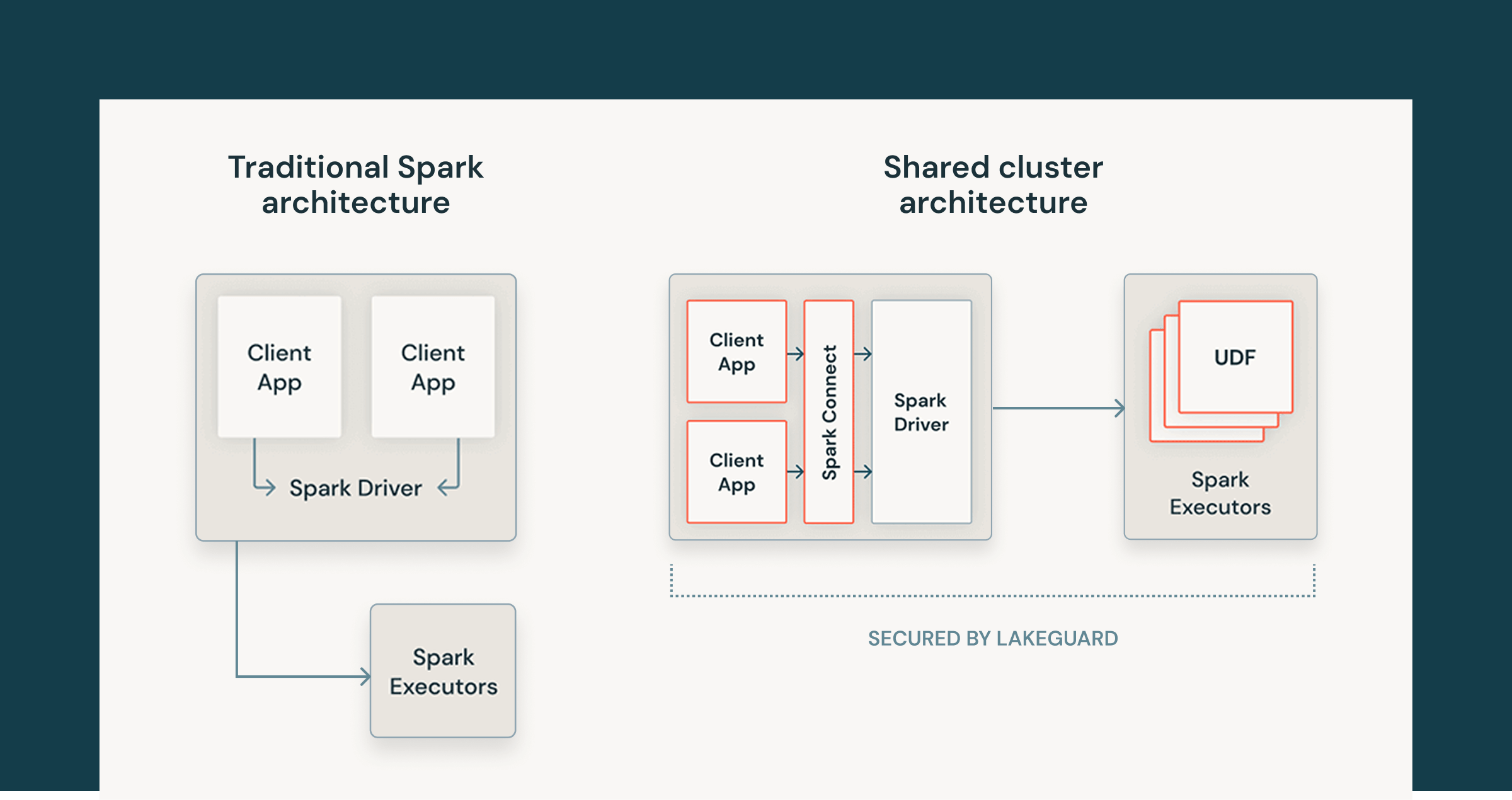Click the Spark Driver box in shared cluster

(921, 412)
